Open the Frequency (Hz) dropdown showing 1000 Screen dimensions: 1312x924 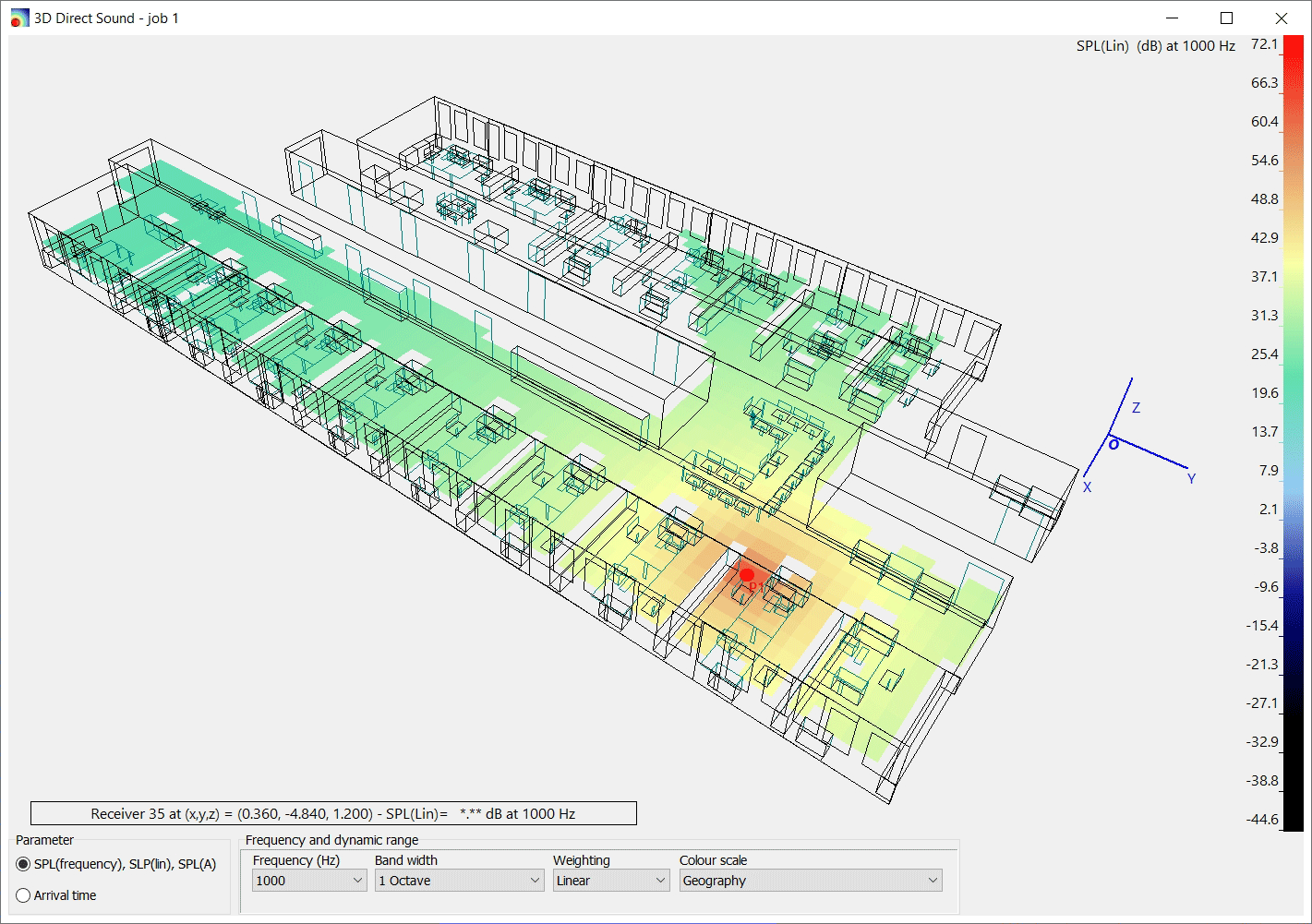tap(308, 881)
